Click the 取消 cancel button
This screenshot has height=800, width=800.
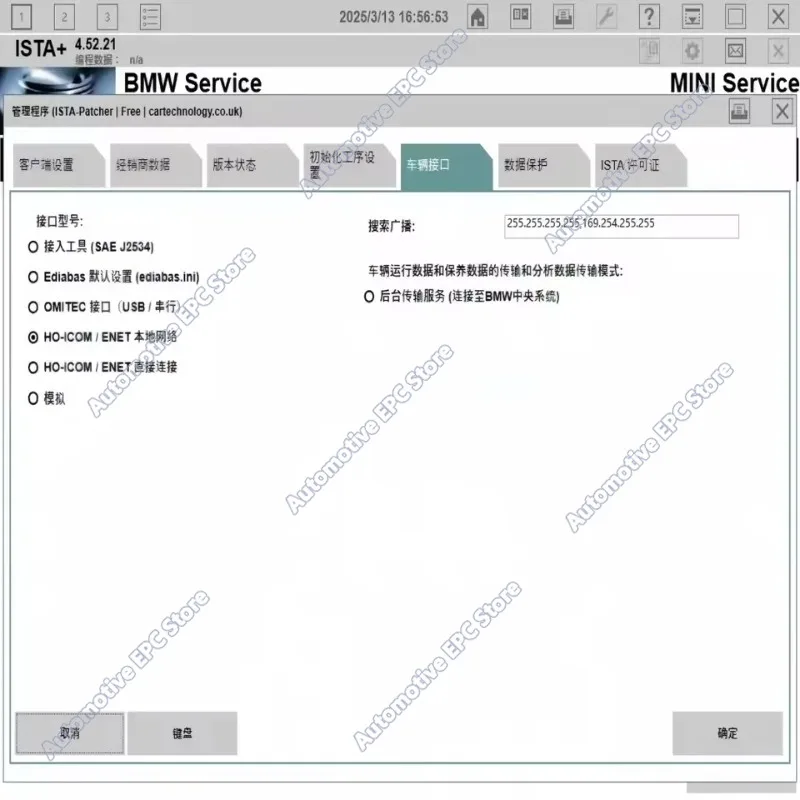(70, 733)
